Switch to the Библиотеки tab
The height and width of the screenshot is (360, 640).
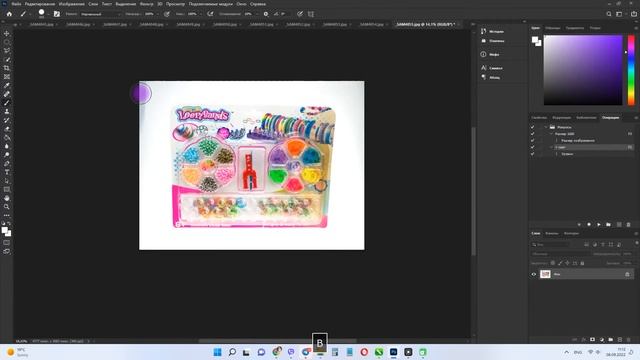pos(586,118)
